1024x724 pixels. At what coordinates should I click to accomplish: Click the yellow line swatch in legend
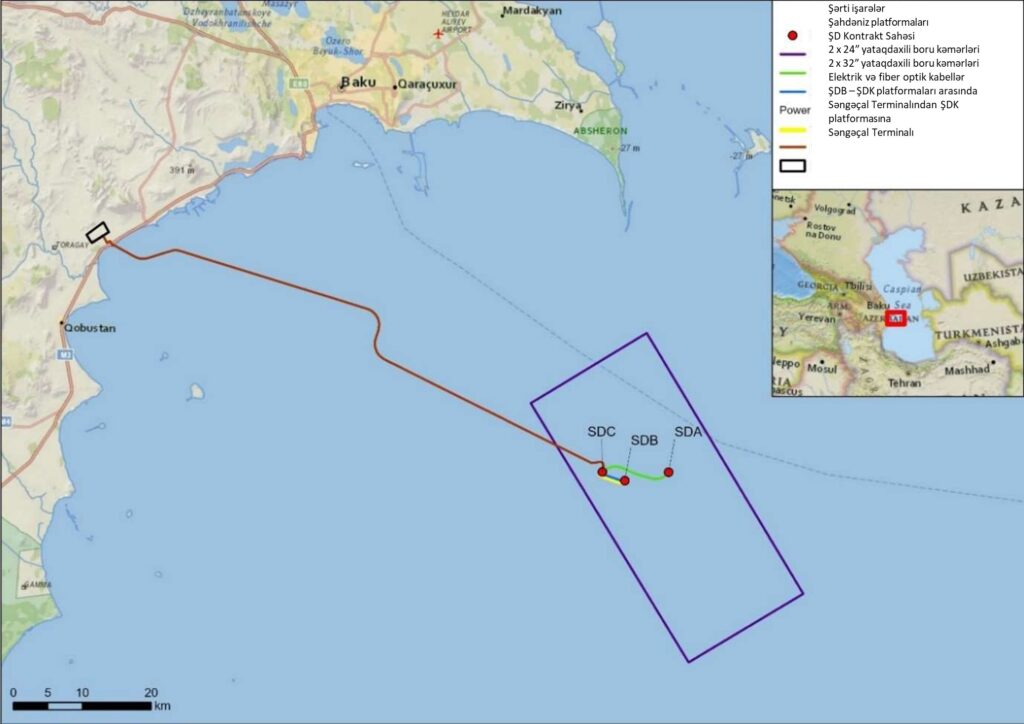(792, 133)
